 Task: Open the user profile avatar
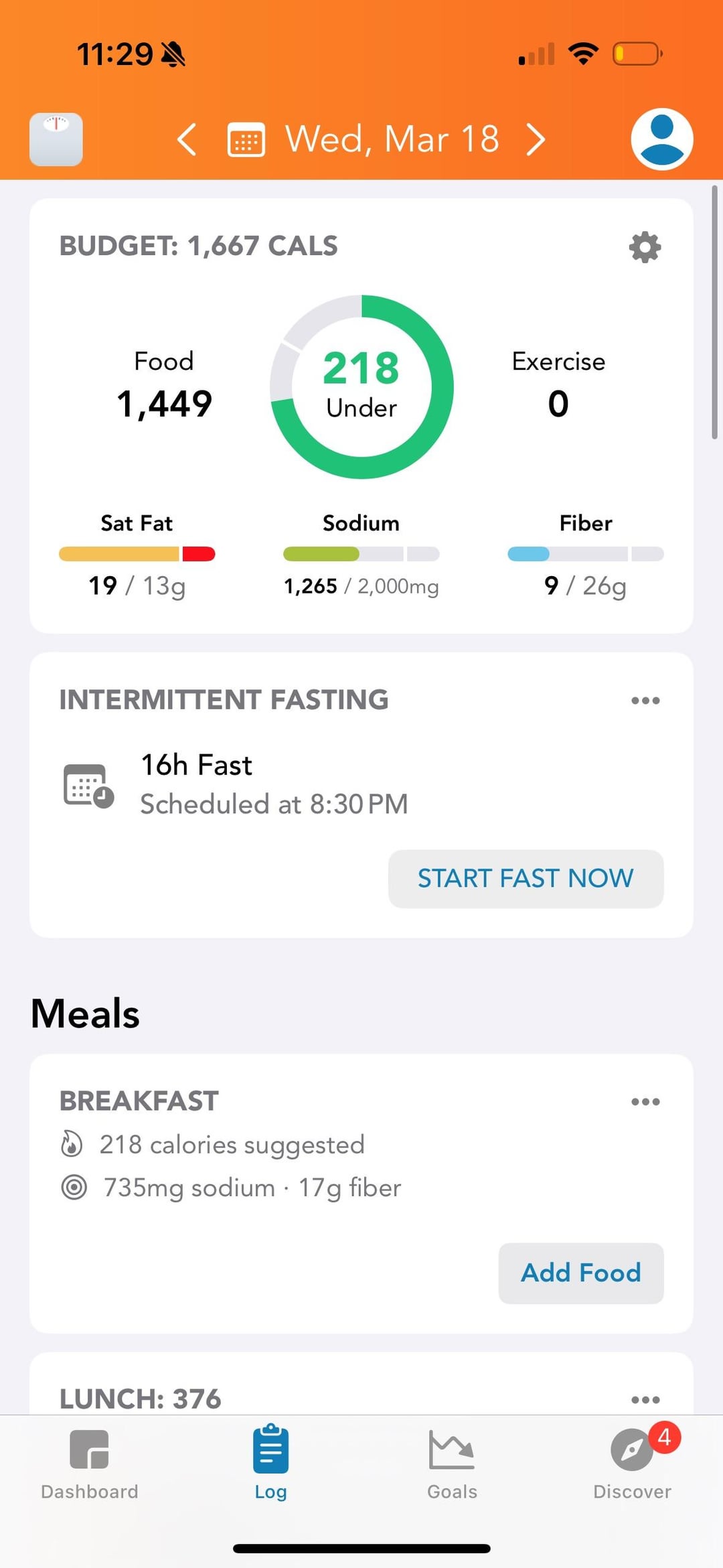coord(661,139)
